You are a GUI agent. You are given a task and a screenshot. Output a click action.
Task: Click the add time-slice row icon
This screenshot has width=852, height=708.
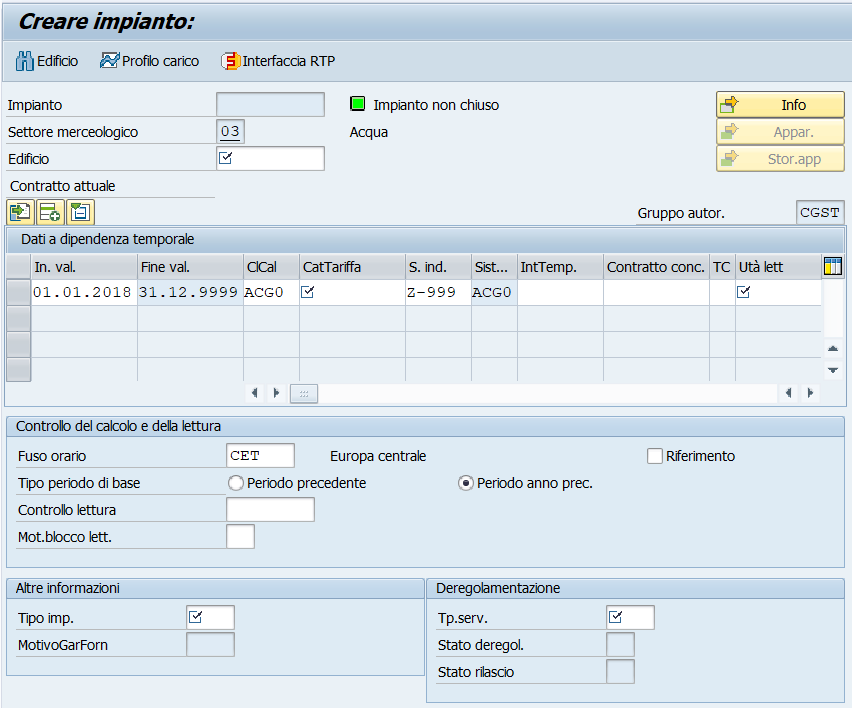coord(50,212)
